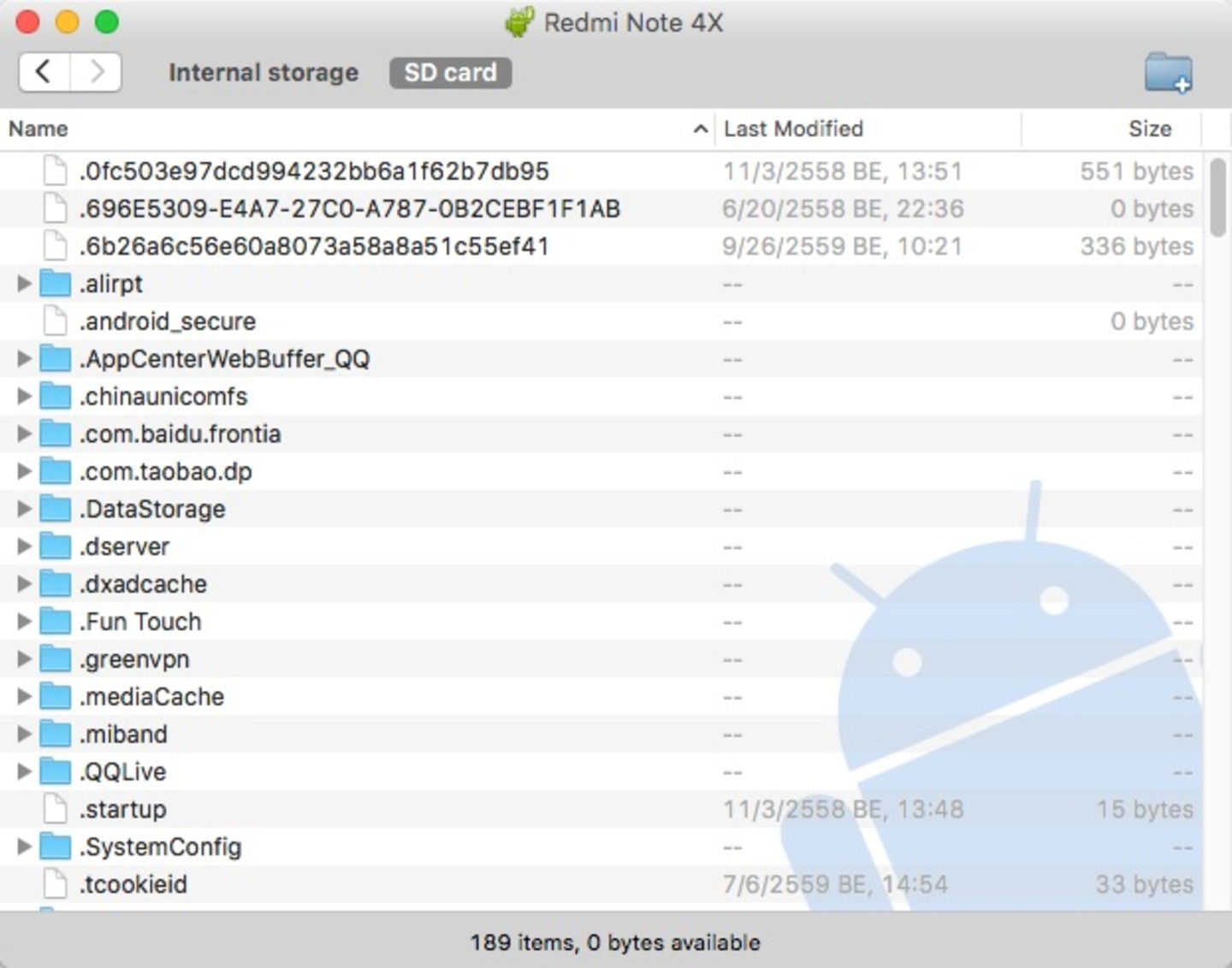1232x968 pixels.
Task: Select the .alirpt folder icon
Action: (56, 284)
